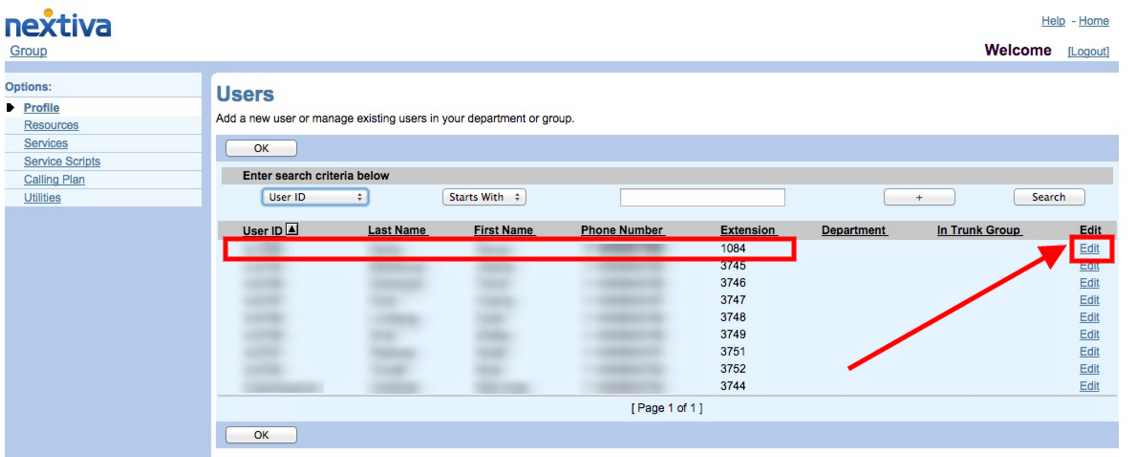Screen dimensions: 1128x457
Task: Edit user with extension 3752
Action: [1090, 368]
